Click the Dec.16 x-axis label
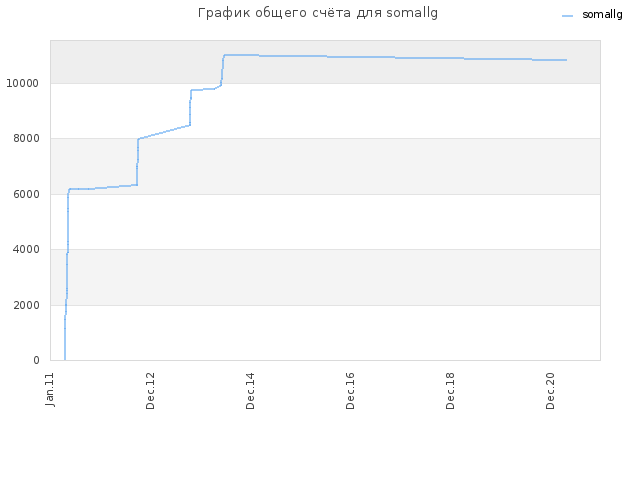The width and height of the screenshot is (640, 480). 350,391
